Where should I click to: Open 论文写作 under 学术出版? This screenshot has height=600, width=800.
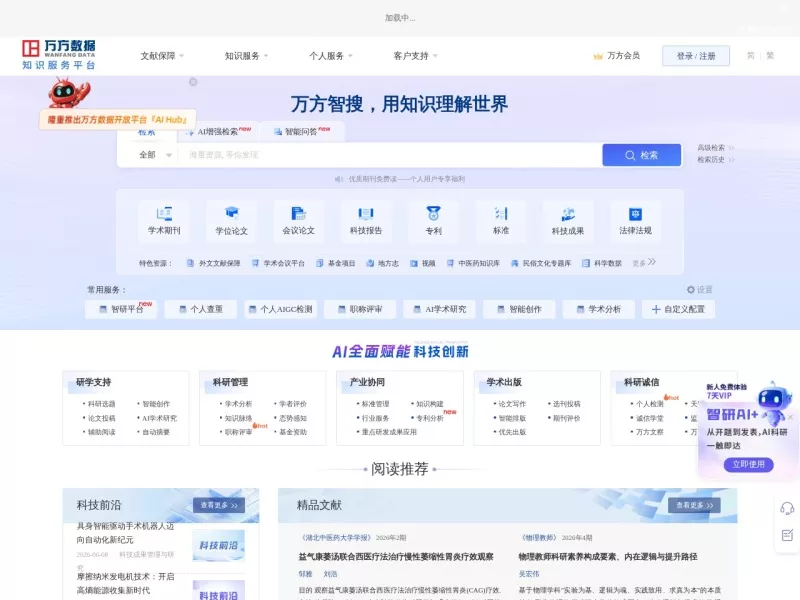click(x=512, y=404)
